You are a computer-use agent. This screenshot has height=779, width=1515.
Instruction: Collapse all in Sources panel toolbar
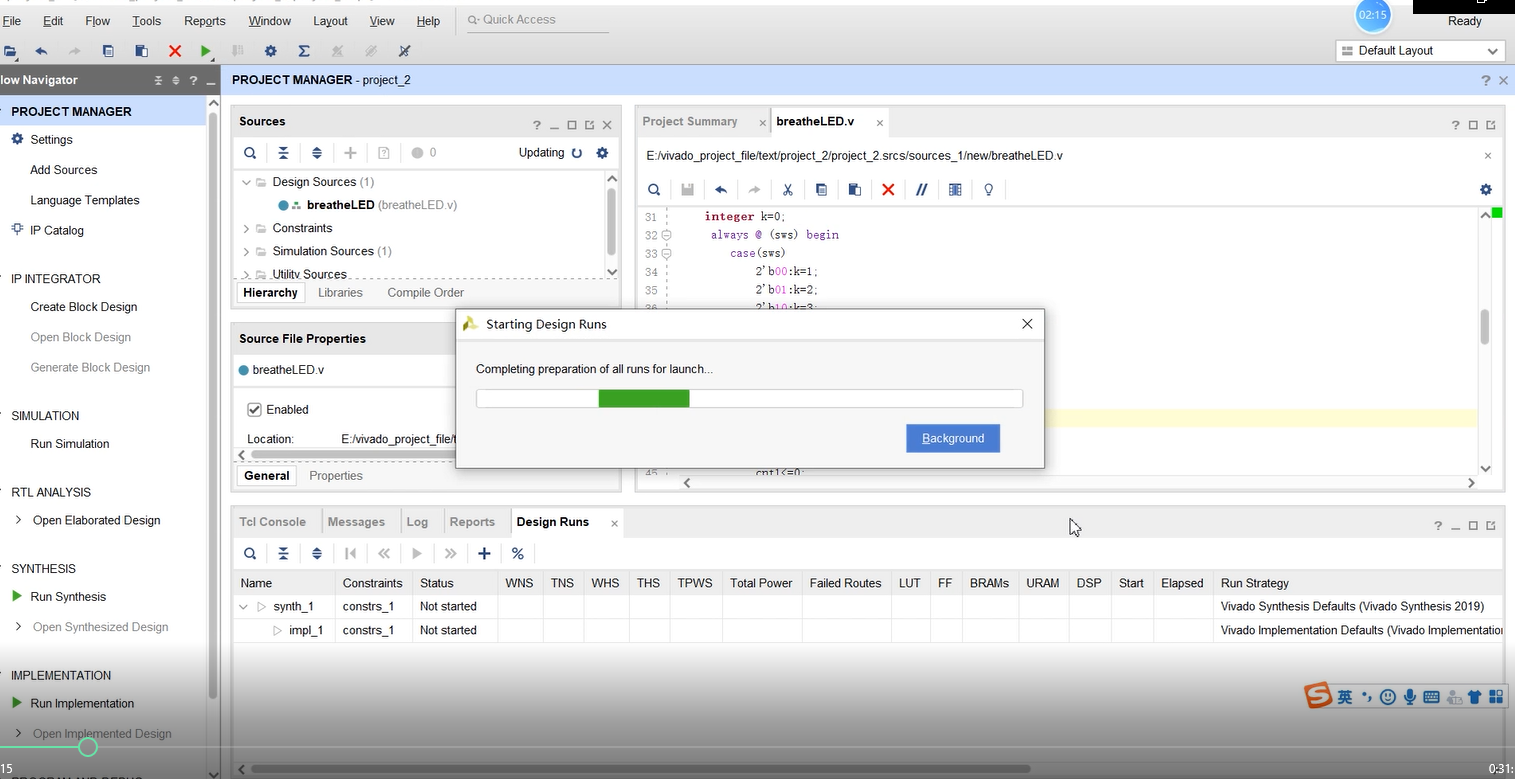point(283,153)
